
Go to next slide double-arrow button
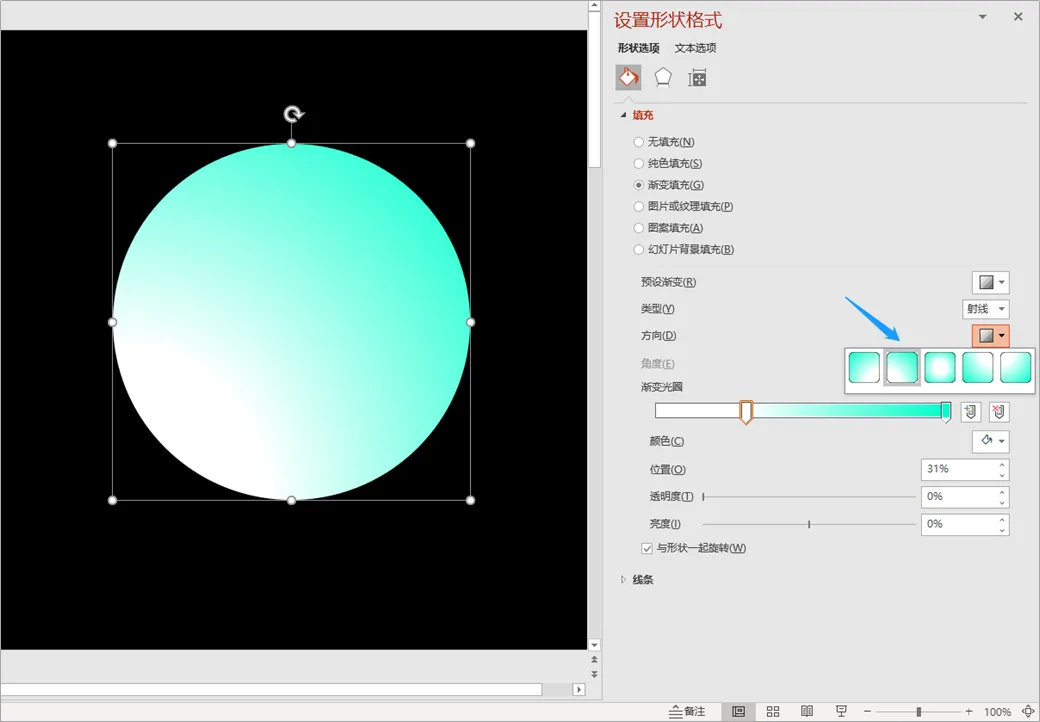[x=594, y=674]
